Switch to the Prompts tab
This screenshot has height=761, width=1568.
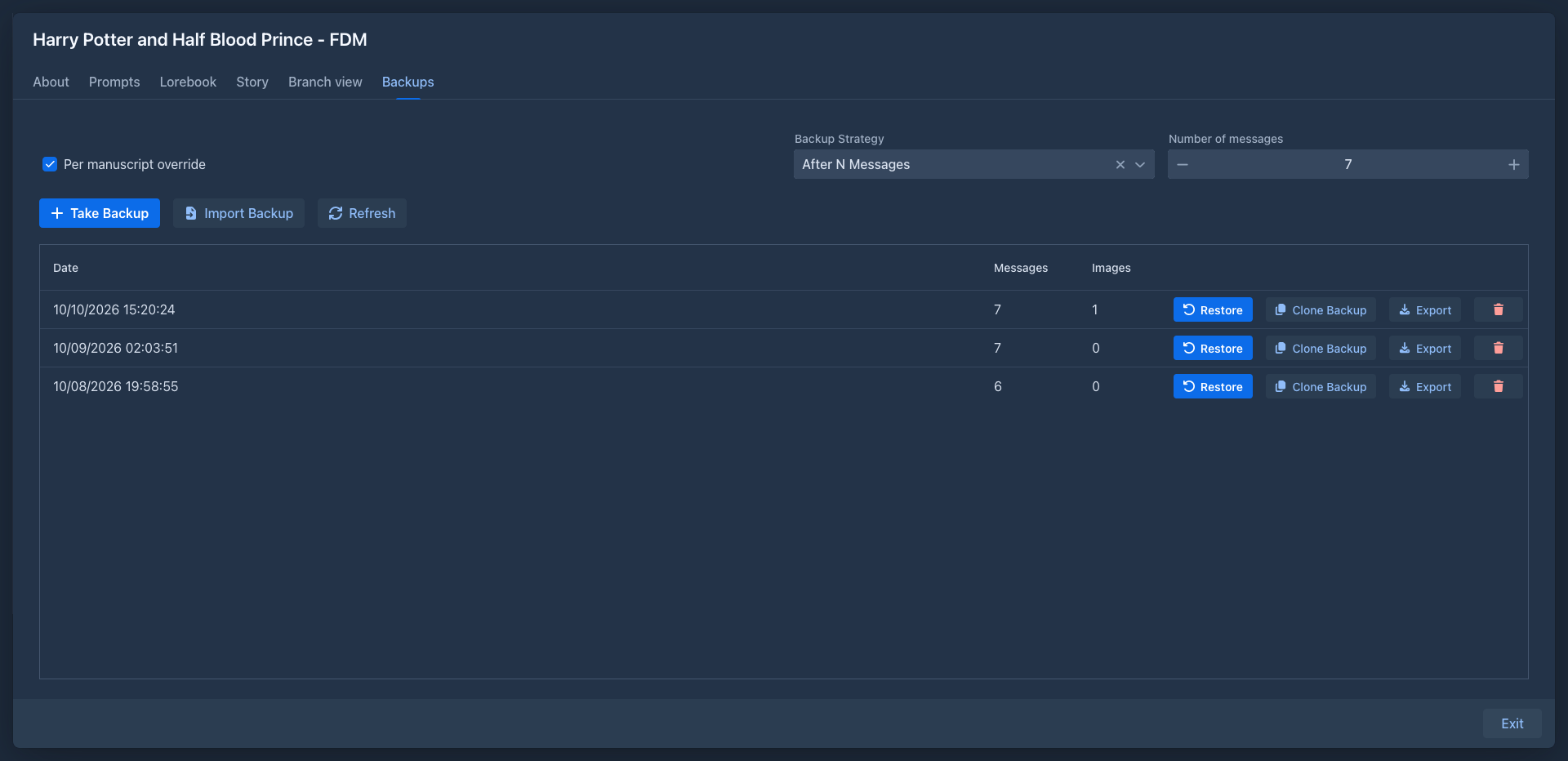[x=114, y=82]
